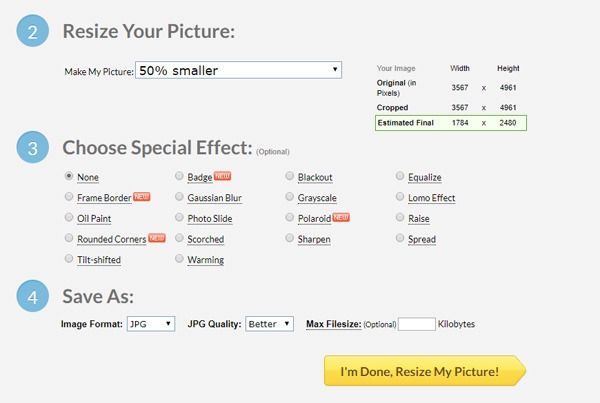Click the NEW badge beside Badge effect
Screen dimensions: 600x403
pos(222,176)
